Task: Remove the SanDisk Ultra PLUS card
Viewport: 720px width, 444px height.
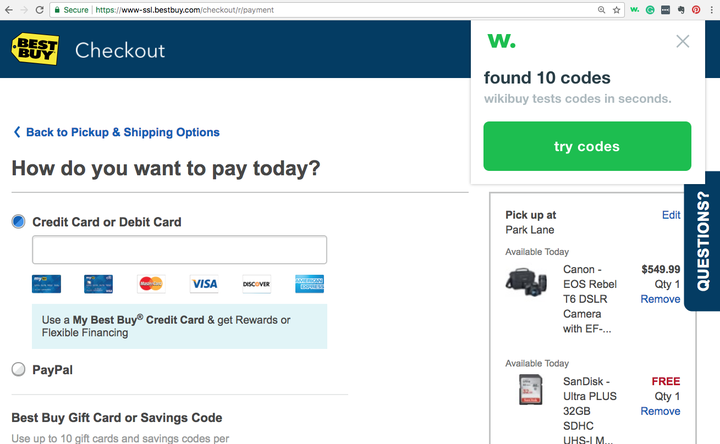Action: (660, 411)
